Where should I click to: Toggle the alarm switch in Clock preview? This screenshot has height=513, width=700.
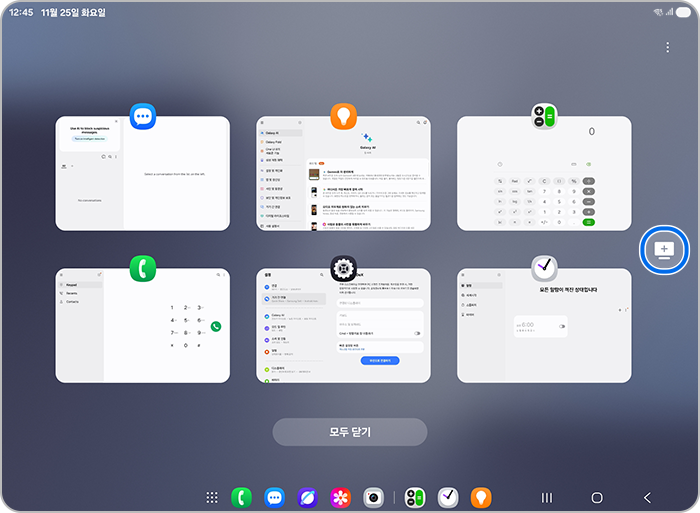562,326
